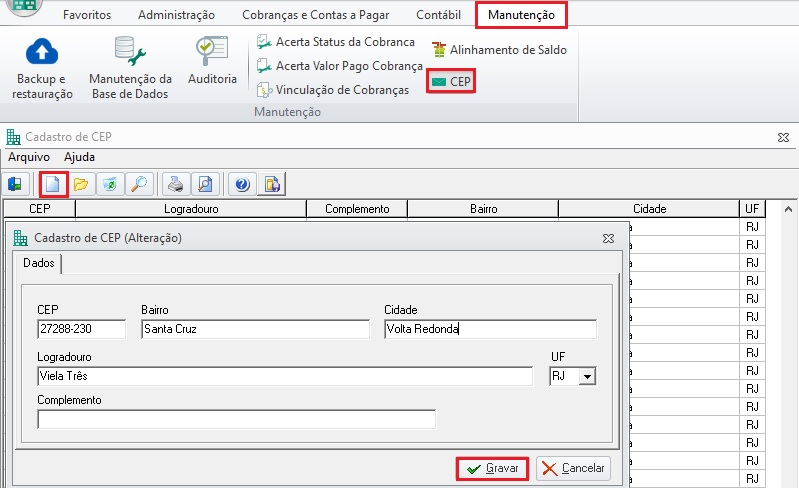Image resolution: width=799 pixels, height=488 pixels.
Task: Run Acerta Valor Pago Cobrança
Action: click(340, 66)
